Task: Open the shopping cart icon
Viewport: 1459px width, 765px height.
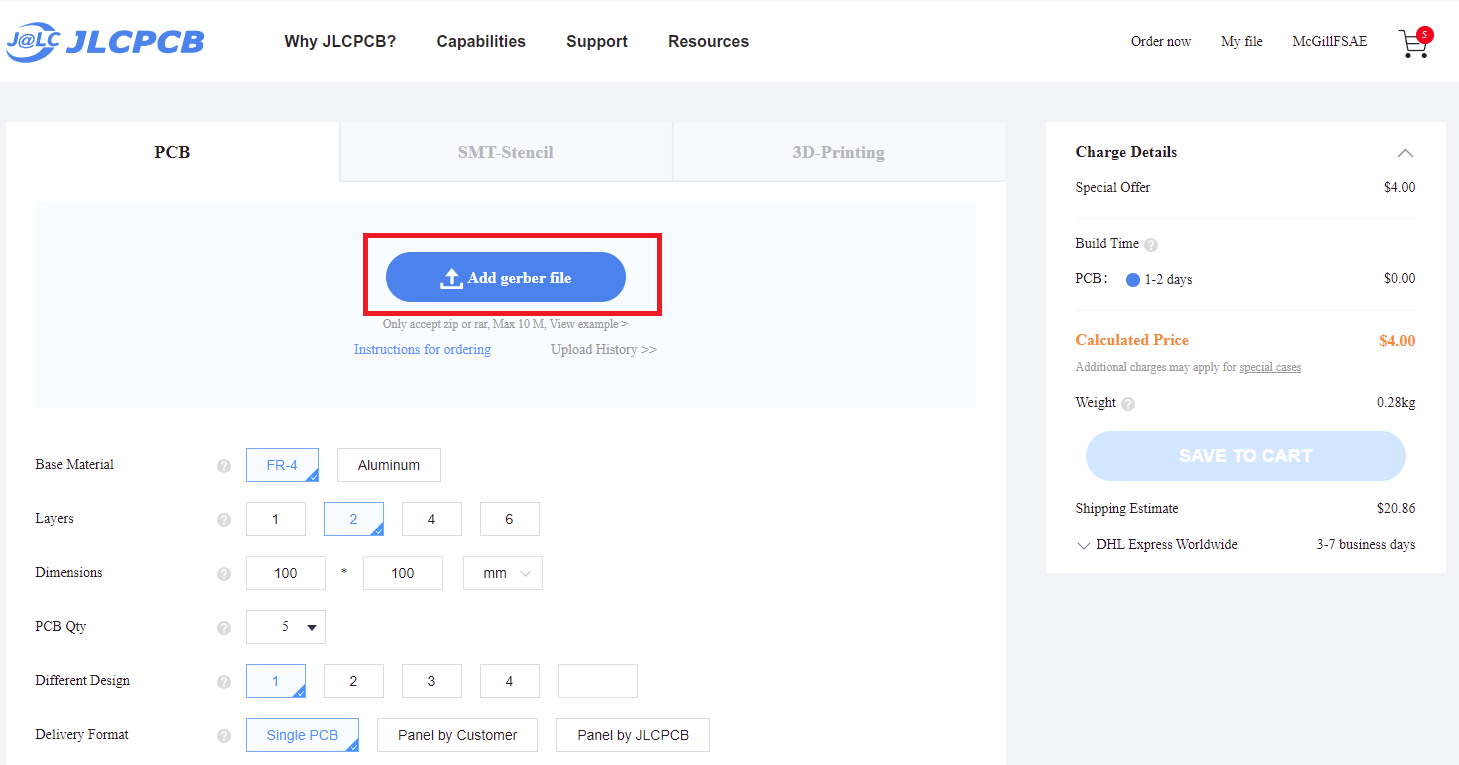Action: point(1415,43)
